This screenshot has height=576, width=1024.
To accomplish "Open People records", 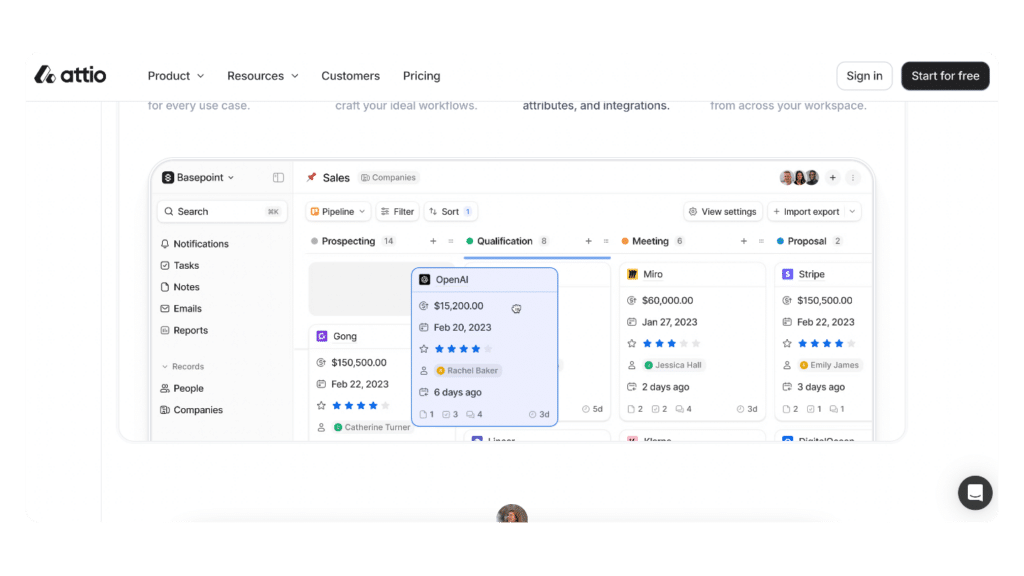I will (182, 388).
